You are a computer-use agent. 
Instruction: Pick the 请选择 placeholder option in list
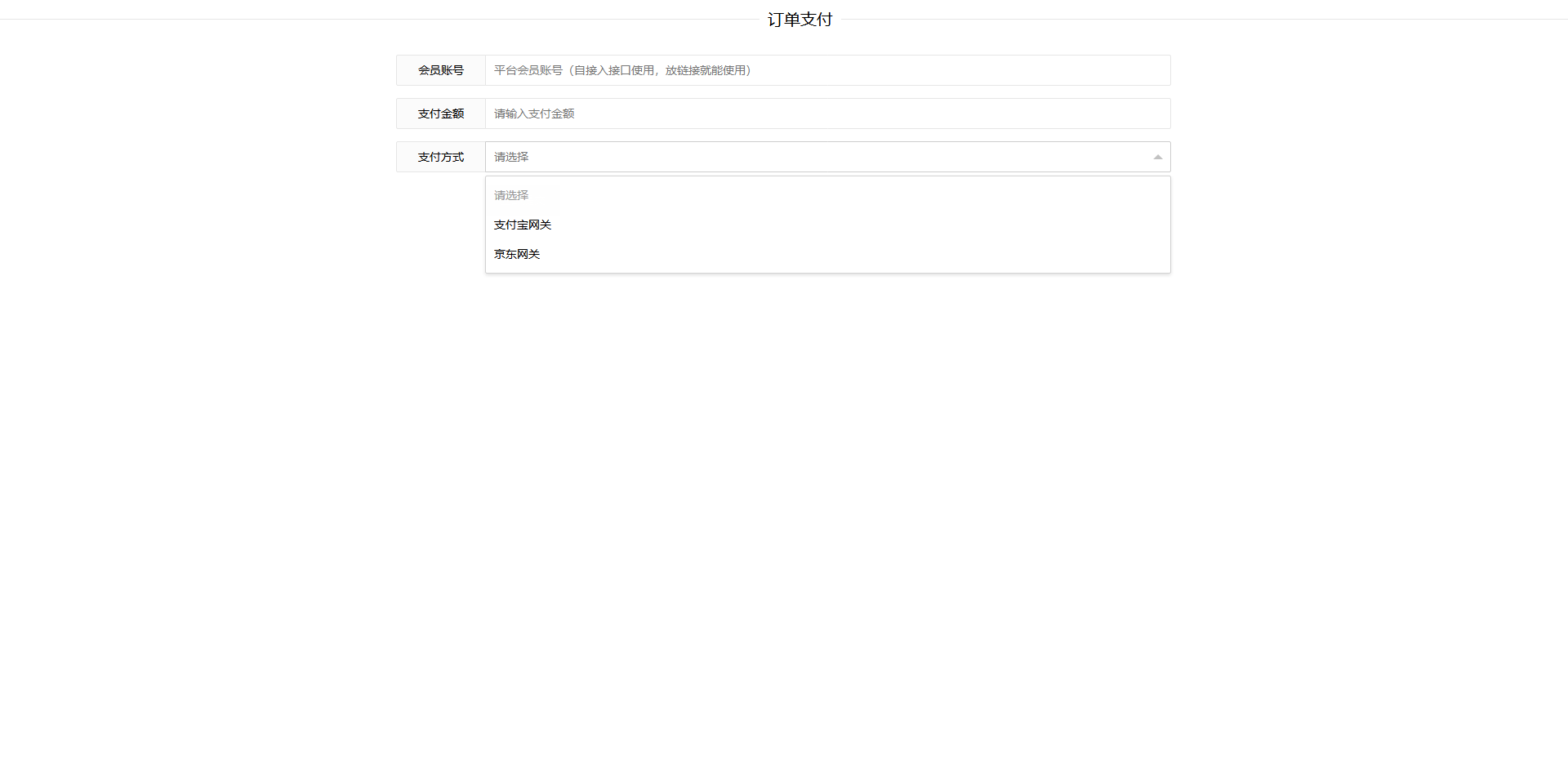click(x=511, y=195)
